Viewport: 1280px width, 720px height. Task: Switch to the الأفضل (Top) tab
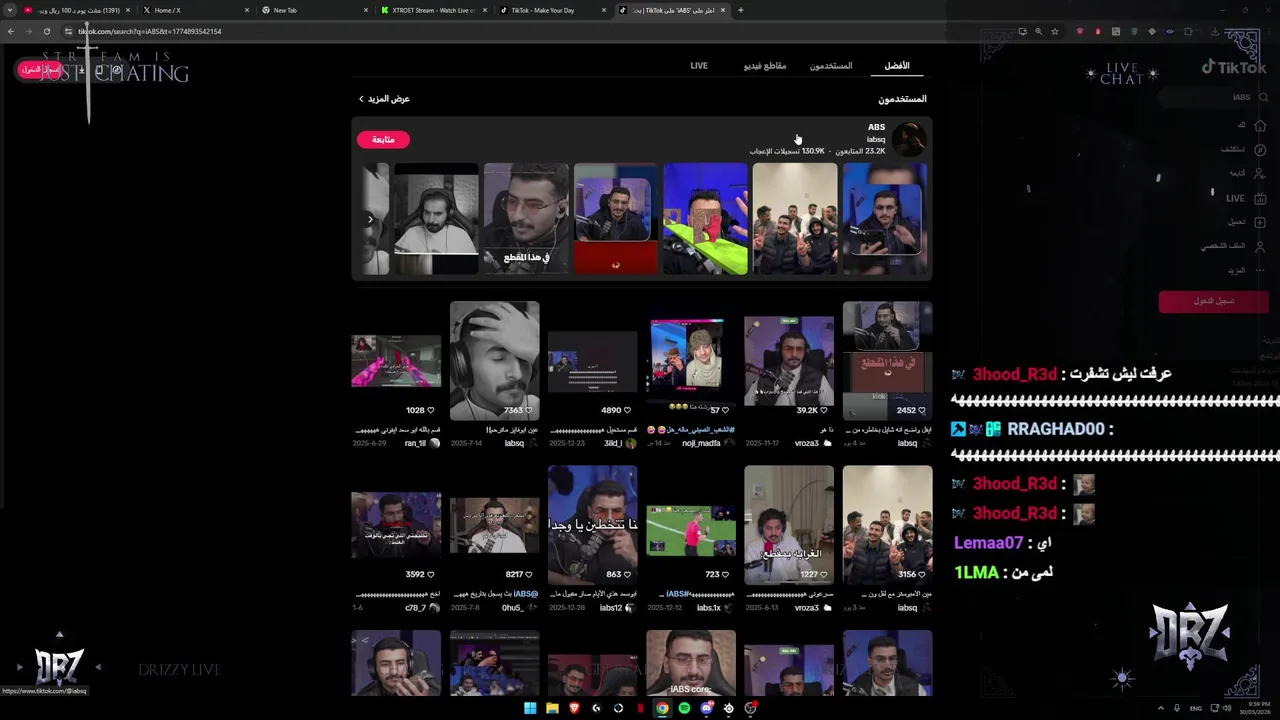point(897,66)
